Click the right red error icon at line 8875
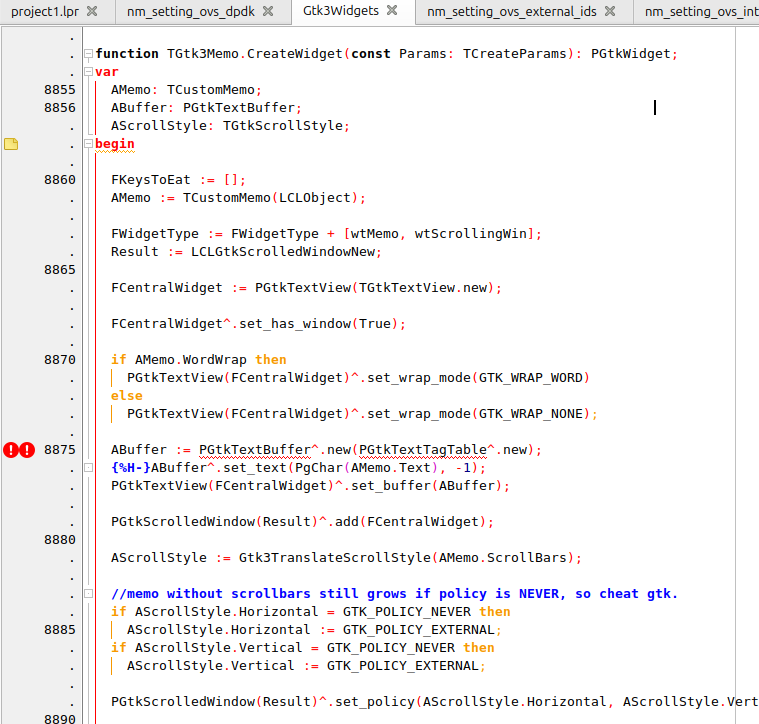Viewport: 759px width, 724px height. 27,450
